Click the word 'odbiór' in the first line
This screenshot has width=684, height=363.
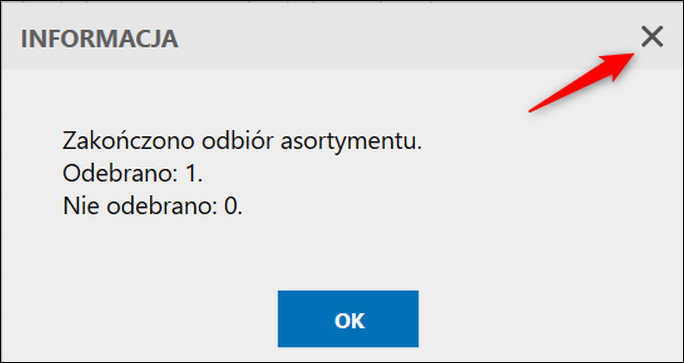coord(233,142)
